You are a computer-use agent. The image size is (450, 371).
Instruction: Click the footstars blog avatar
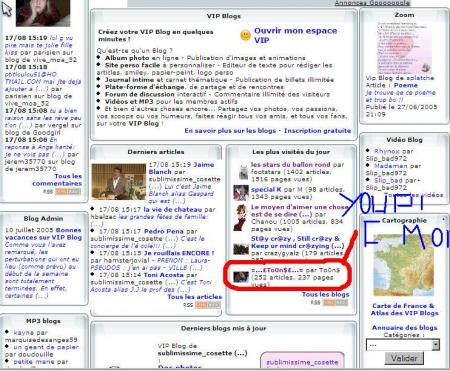pos(243,172)
